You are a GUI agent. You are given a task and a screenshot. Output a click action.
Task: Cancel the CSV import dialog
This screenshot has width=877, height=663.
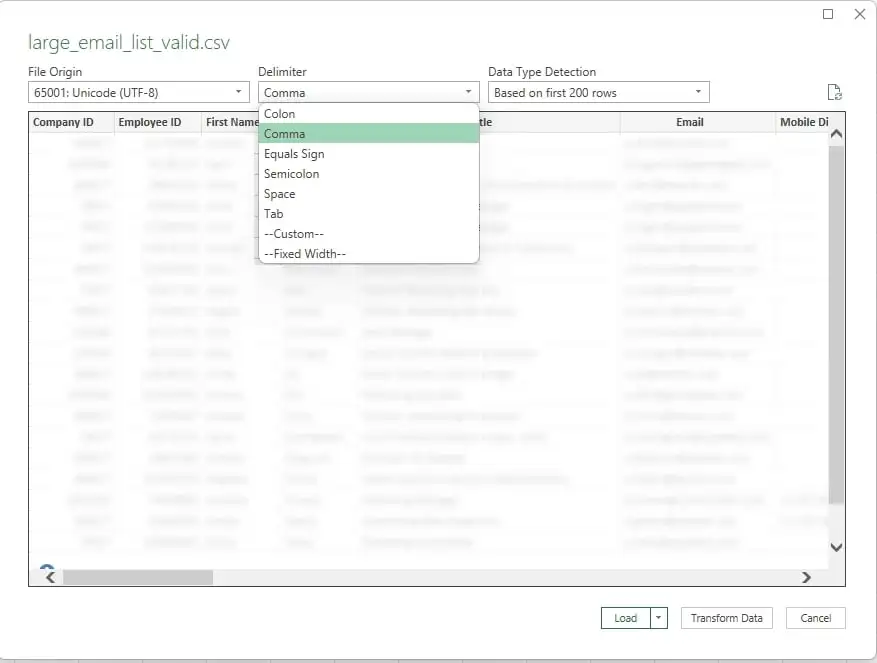click(x=815, y=618)
